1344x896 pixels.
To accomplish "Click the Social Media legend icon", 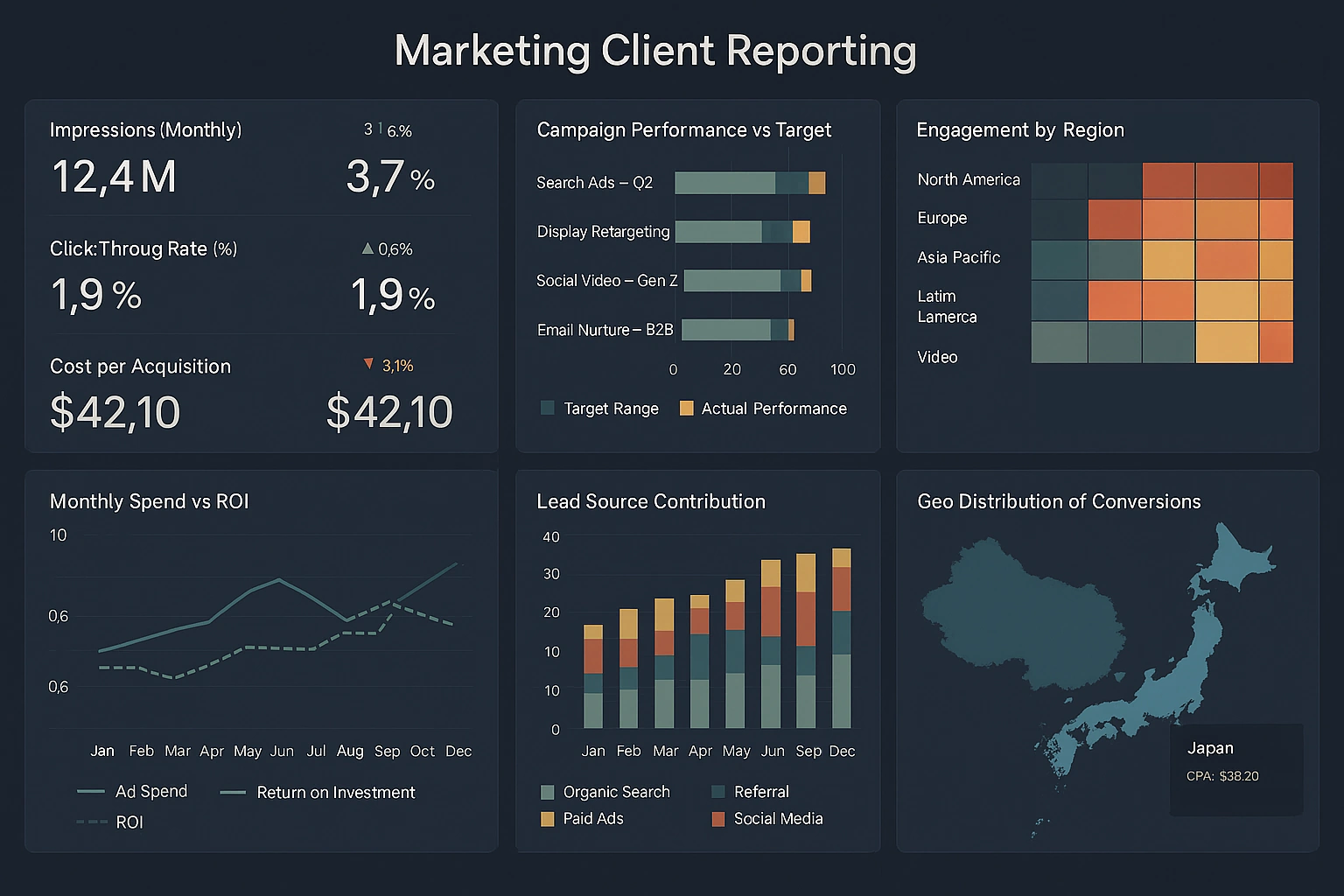I will click(717, 819).
